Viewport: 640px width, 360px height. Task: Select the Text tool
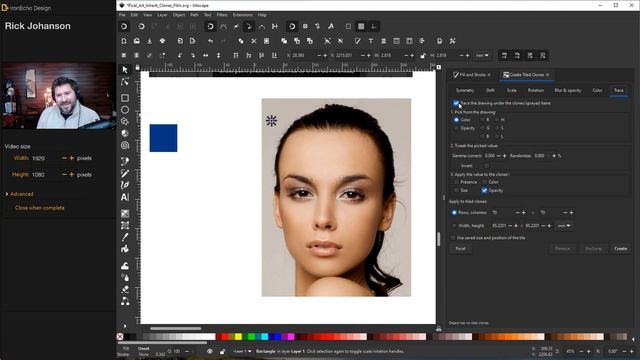(125, 197)
